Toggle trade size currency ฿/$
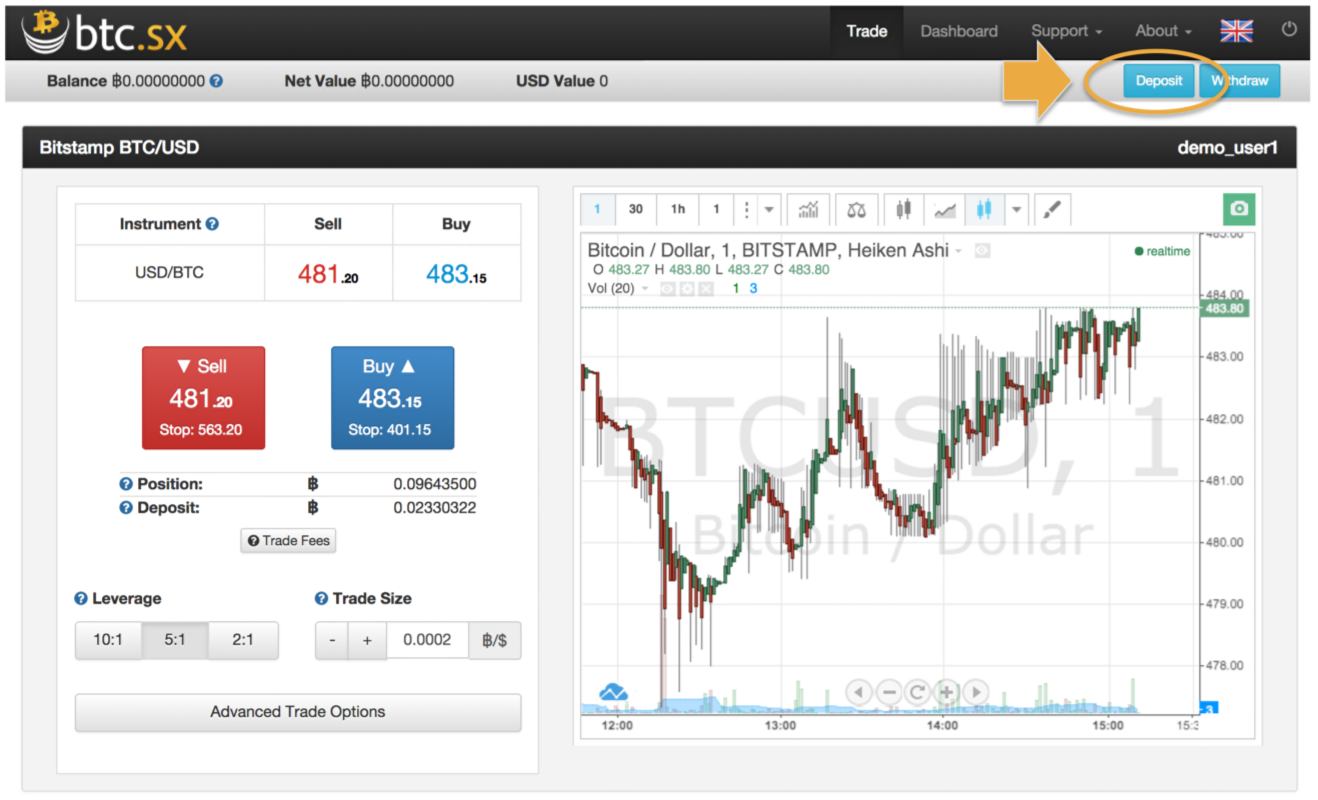Screen dimensions: 1318x800 coord(495,640)
